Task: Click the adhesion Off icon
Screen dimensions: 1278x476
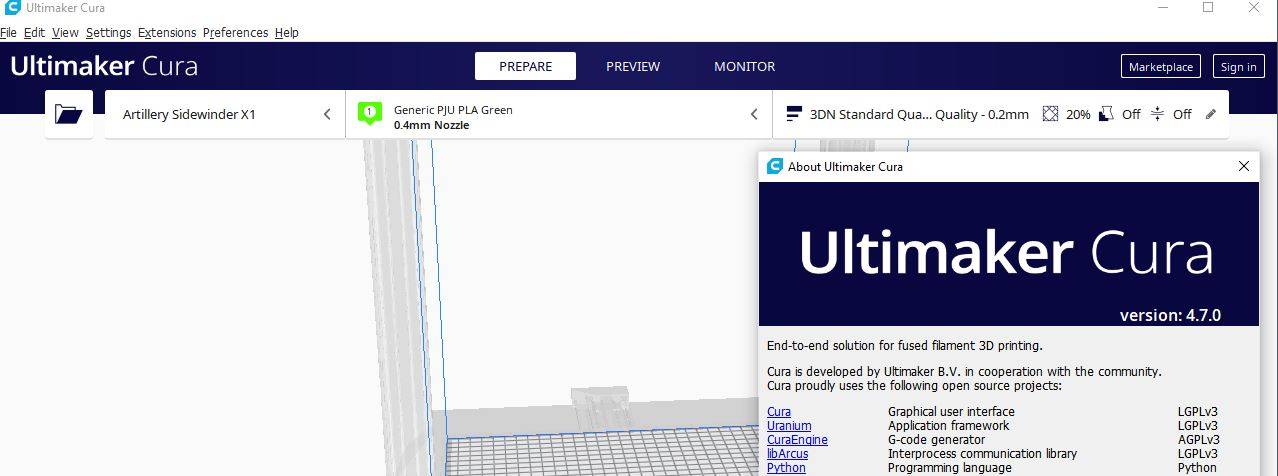Action: point(1157,114)
